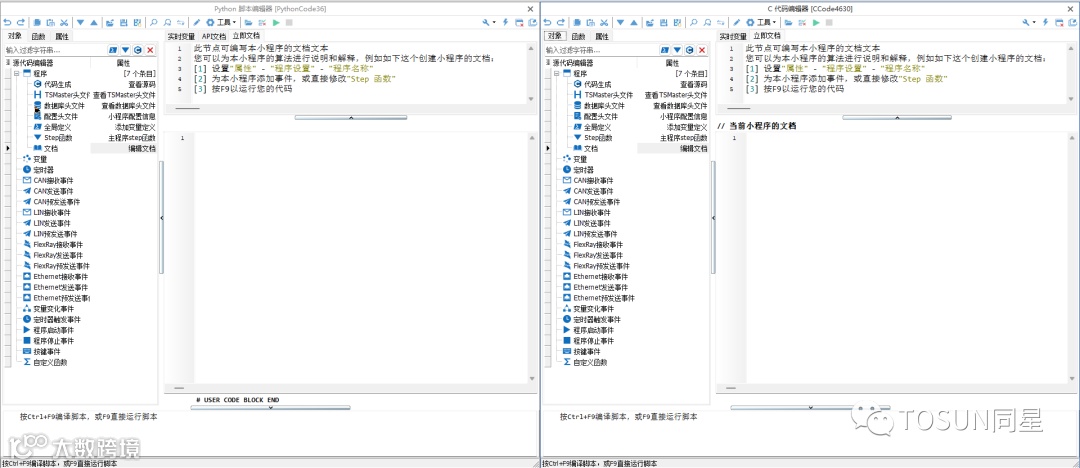Click Redo in the Python script editor toolbar

pos(21,22)
